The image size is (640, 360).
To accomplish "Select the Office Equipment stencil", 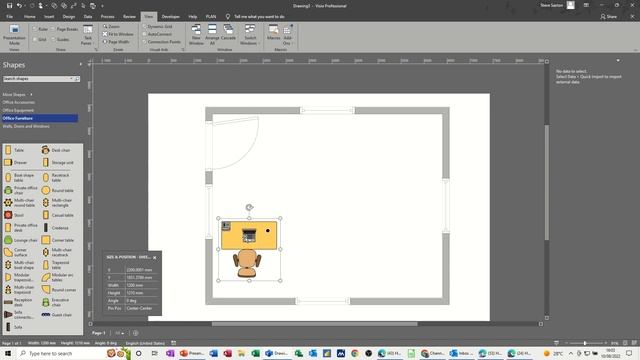I will pyautogui.click(x=18, y=110).
